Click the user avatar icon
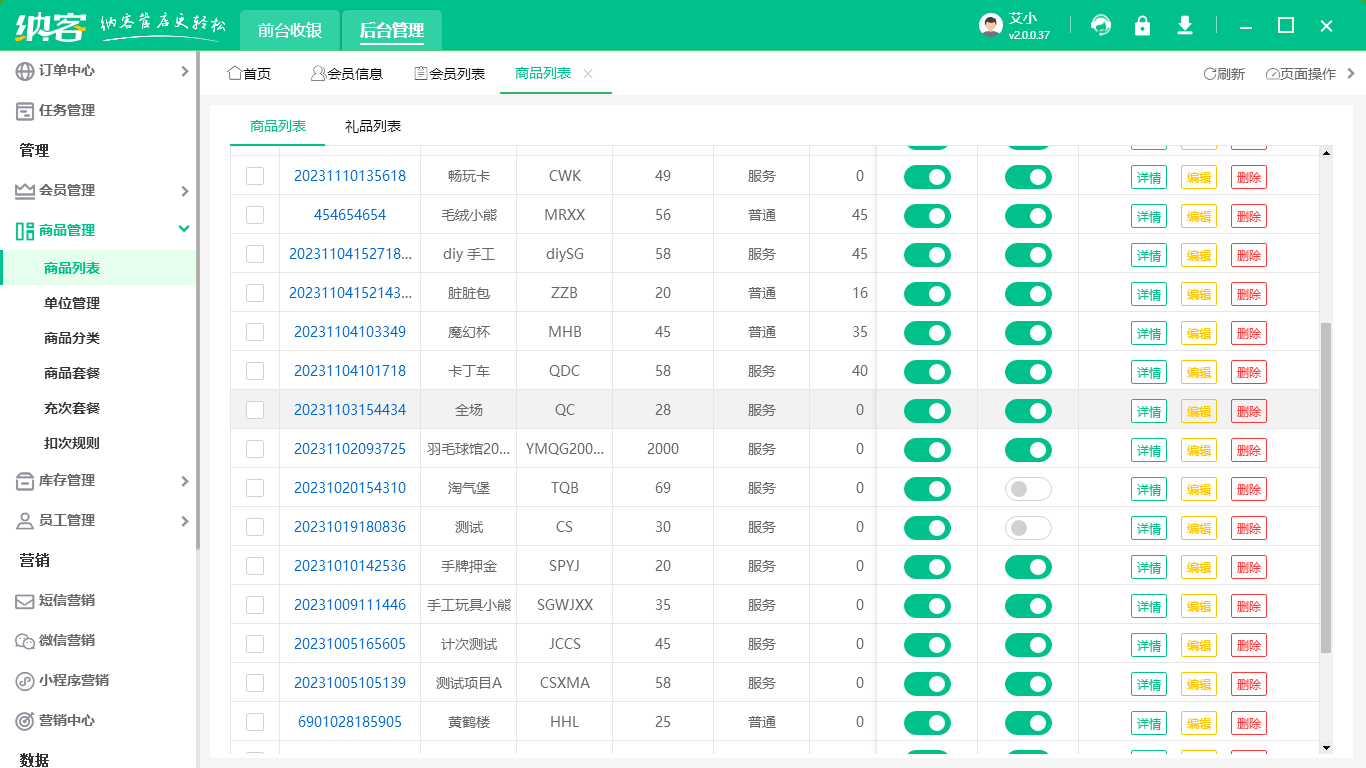1366x768 pixels. click(990, 26)
